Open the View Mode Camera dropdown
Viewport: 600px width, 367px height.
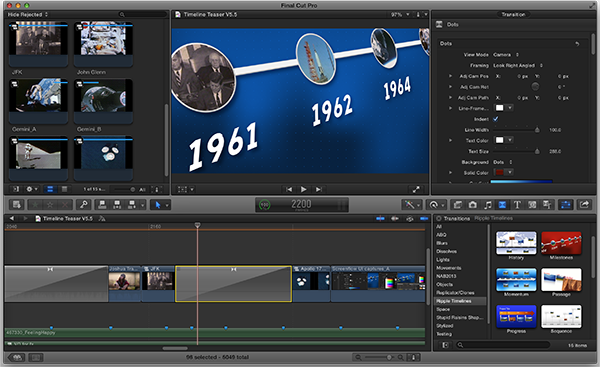(505, 55)
